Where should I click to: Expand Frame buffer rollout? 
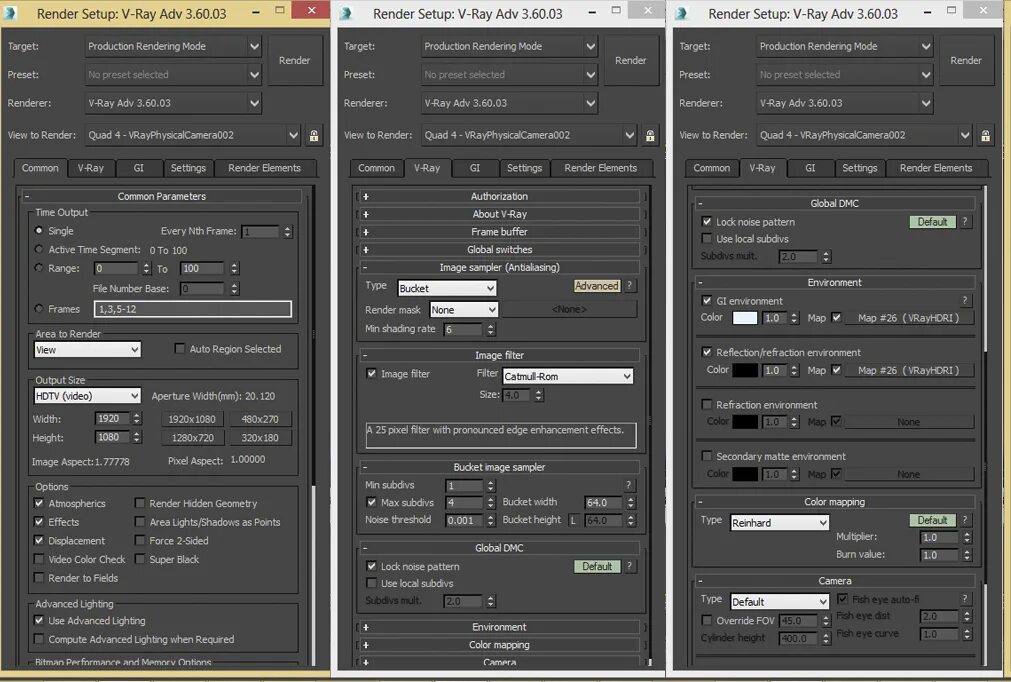(499, 231)
